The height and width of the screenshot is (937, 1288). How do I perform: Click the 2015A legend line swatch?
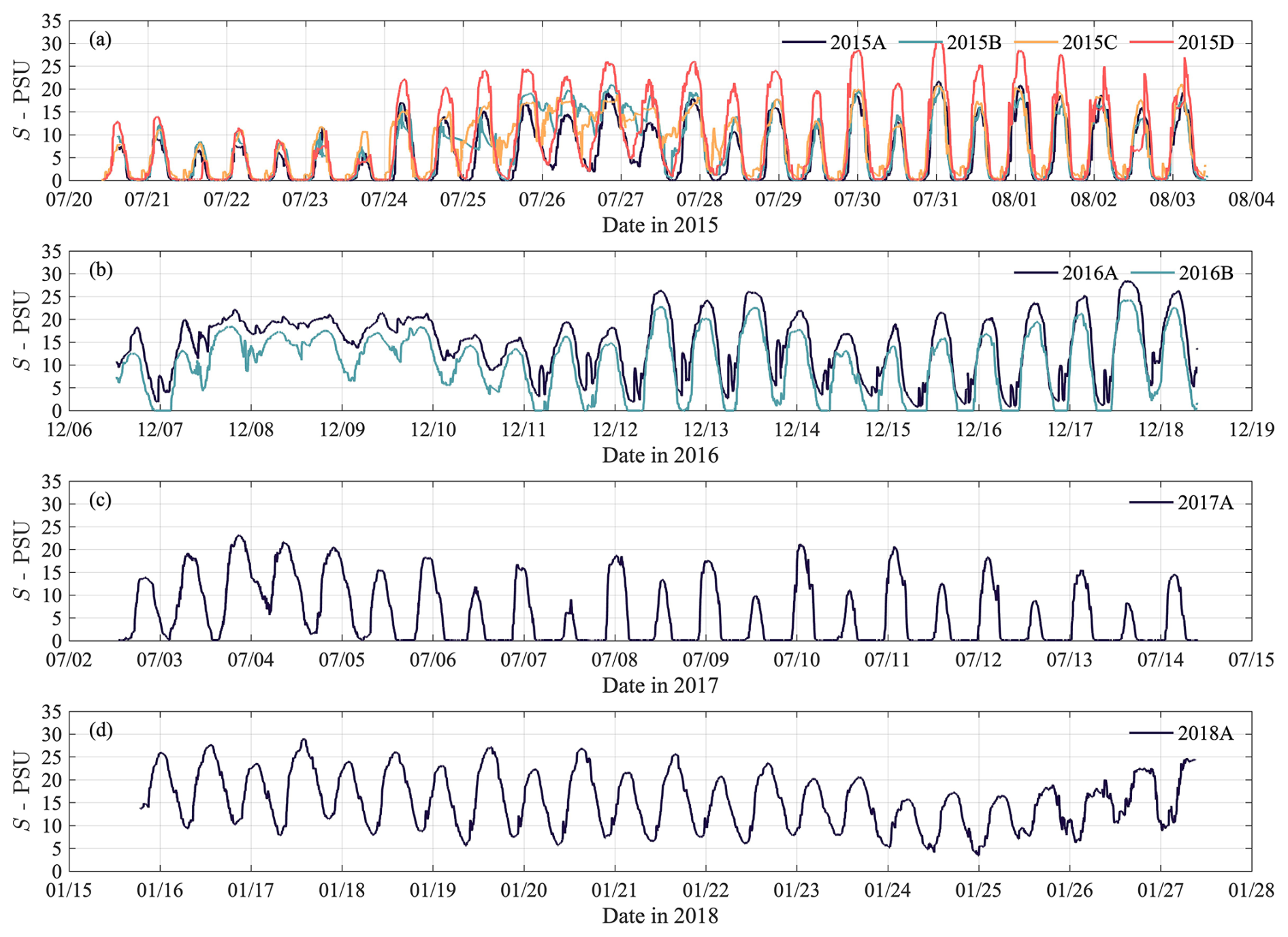tap(803, 42)
